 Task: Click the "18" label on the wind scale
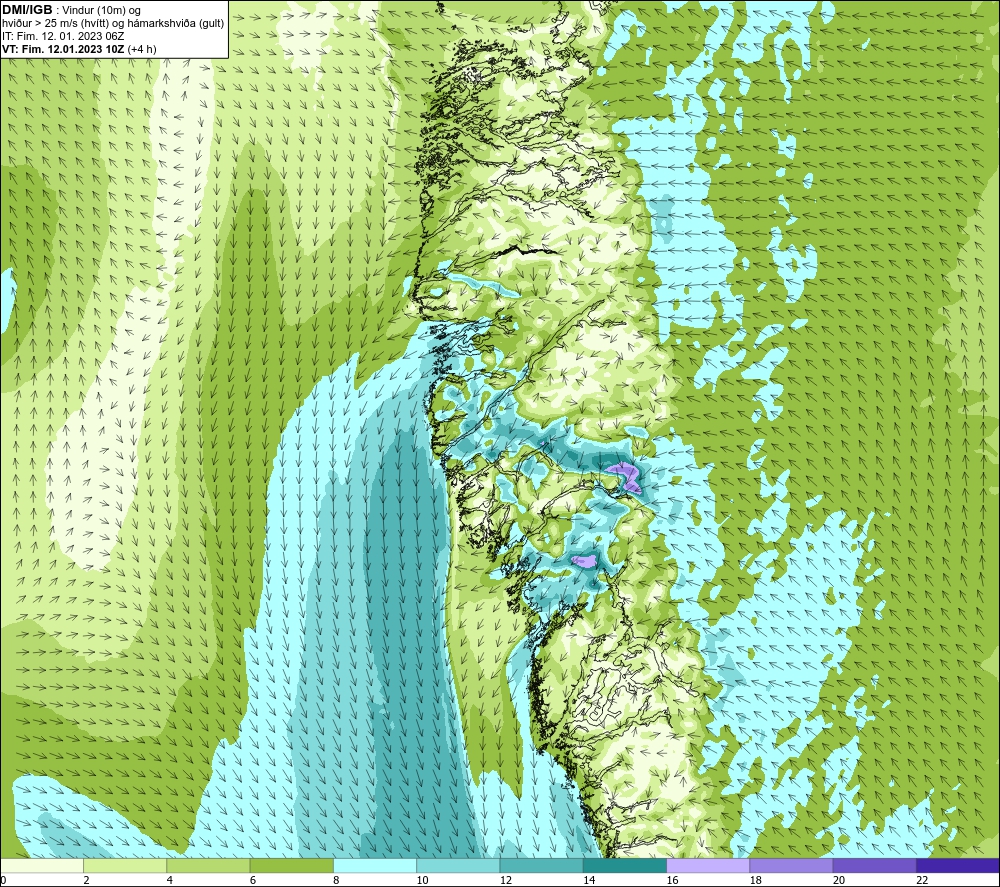tap(755, 880)
